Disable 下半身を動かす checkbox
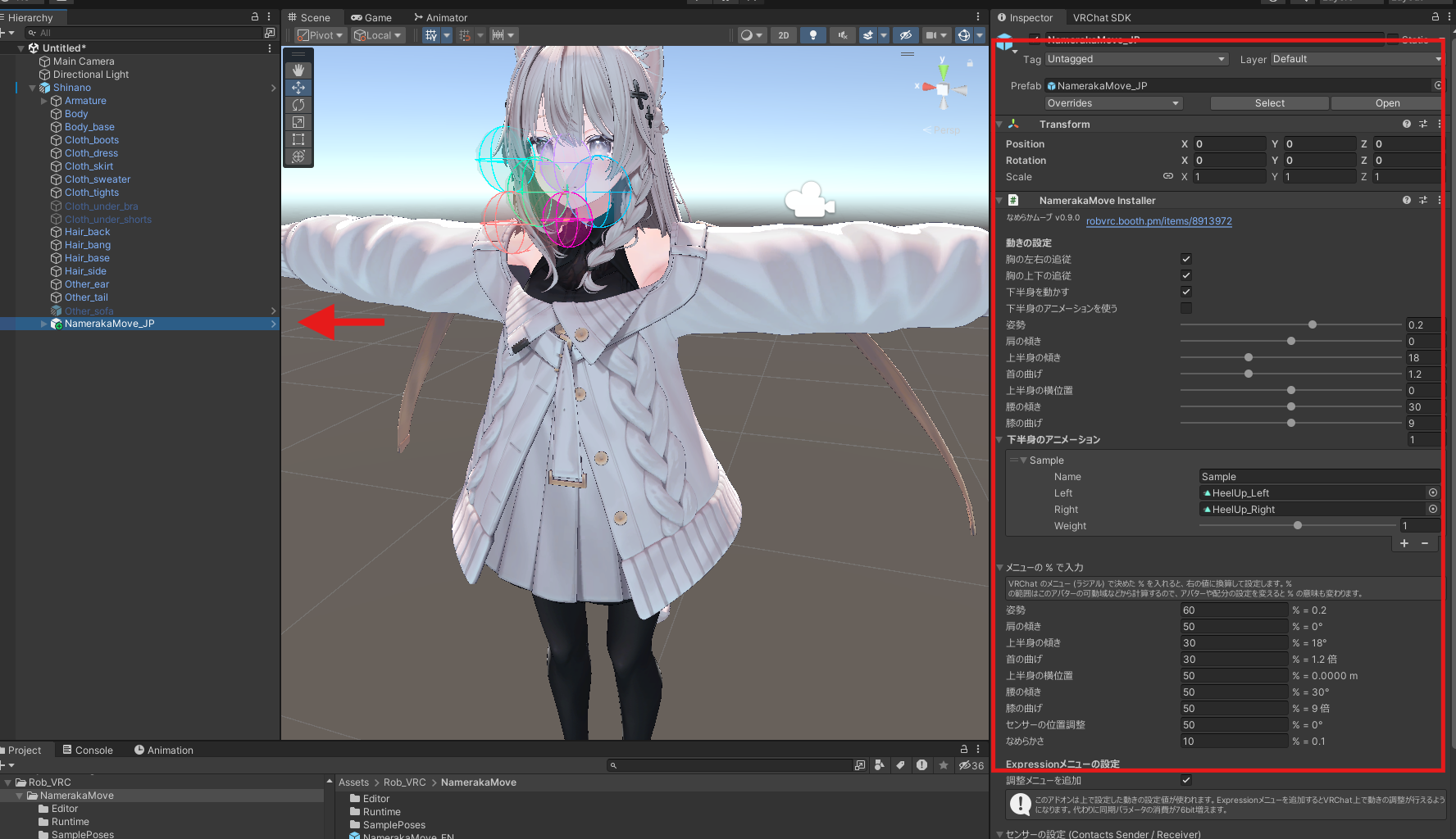Viewport: 1456px width, 839px height. 1186,292
